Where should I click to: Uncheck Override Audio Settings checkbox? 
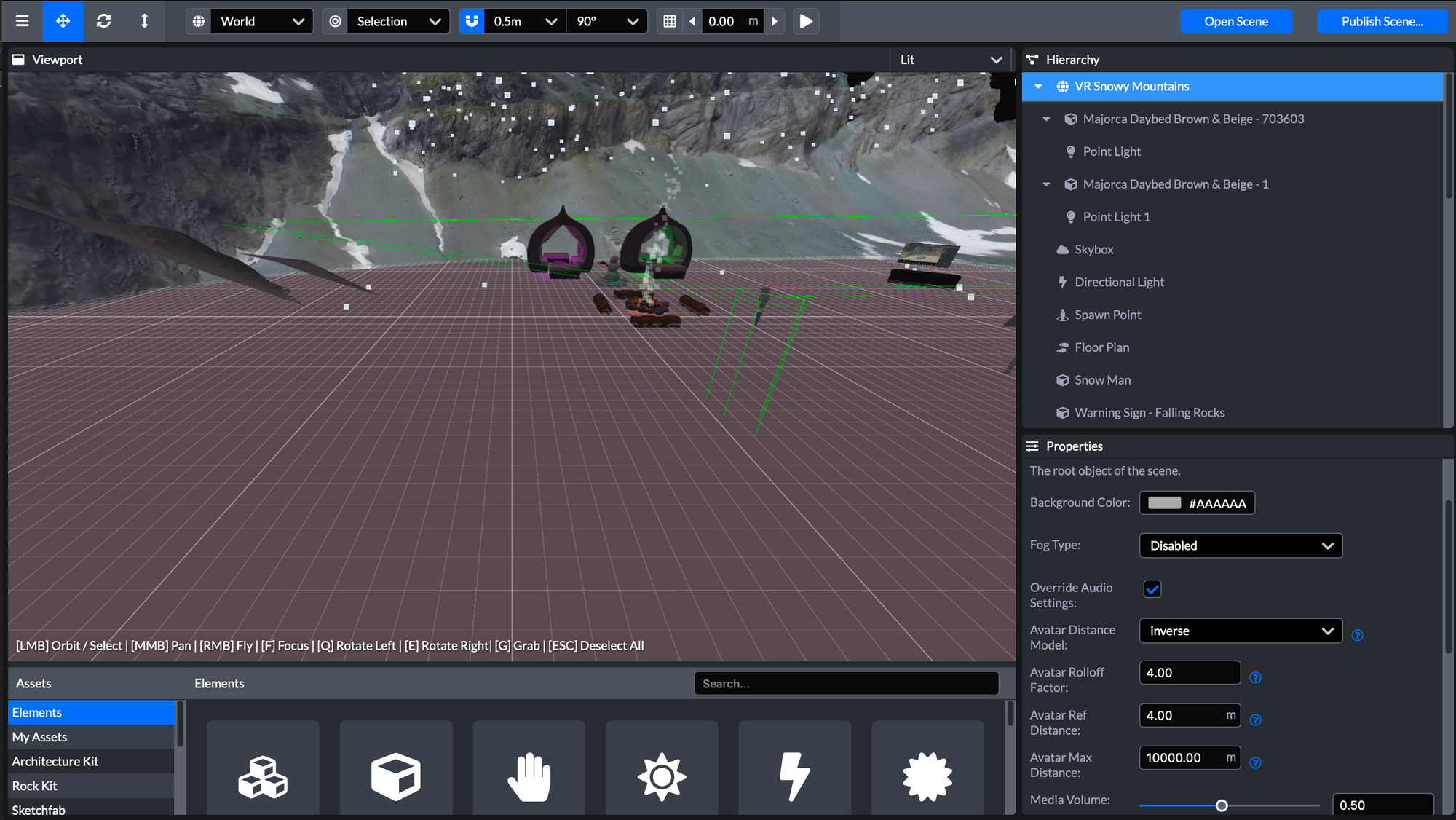click(x=1152, y=588)
